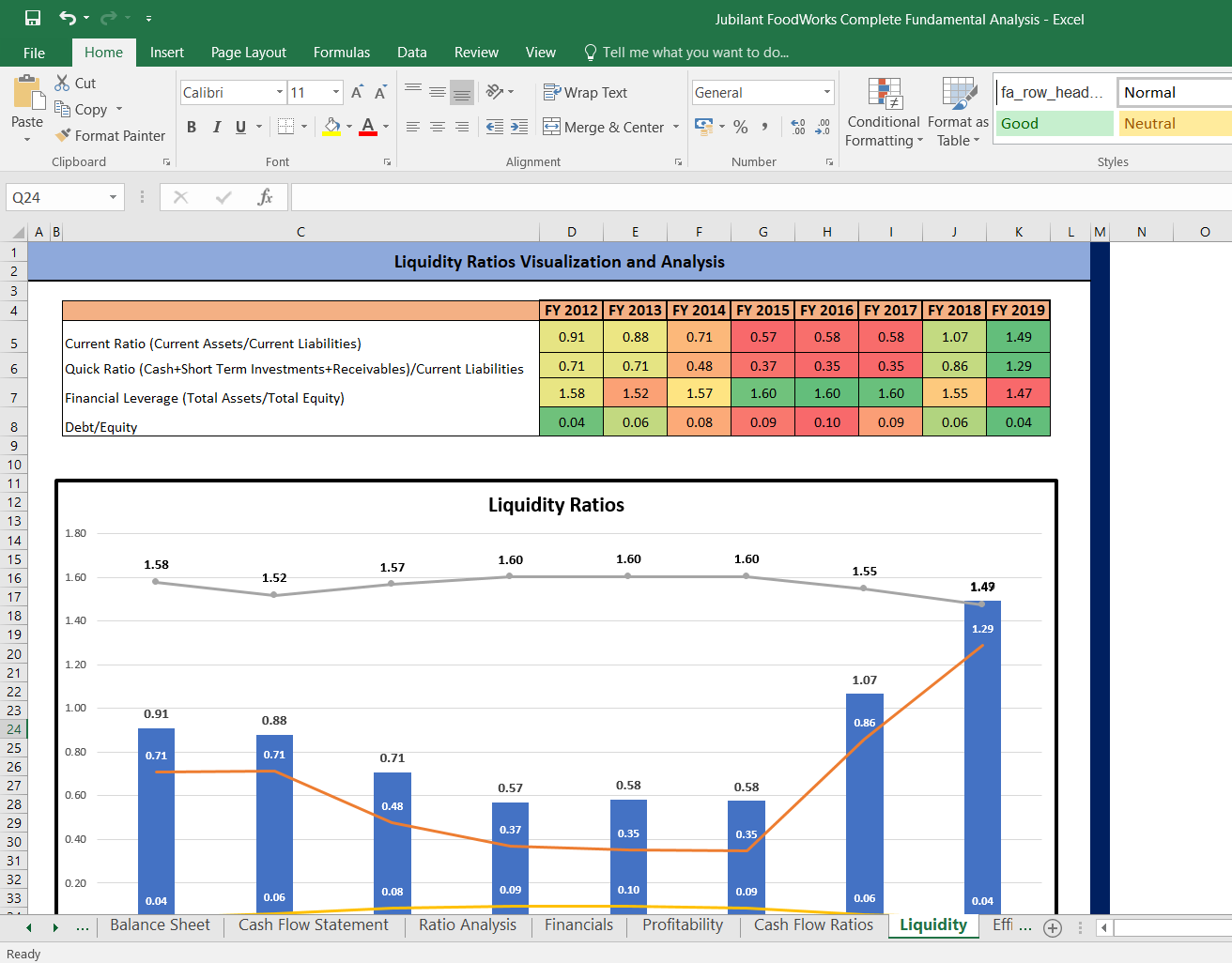Click Decrease Indent icon
The width and height of the screenshot is (1232, 963).
click(x=495, y=127)
